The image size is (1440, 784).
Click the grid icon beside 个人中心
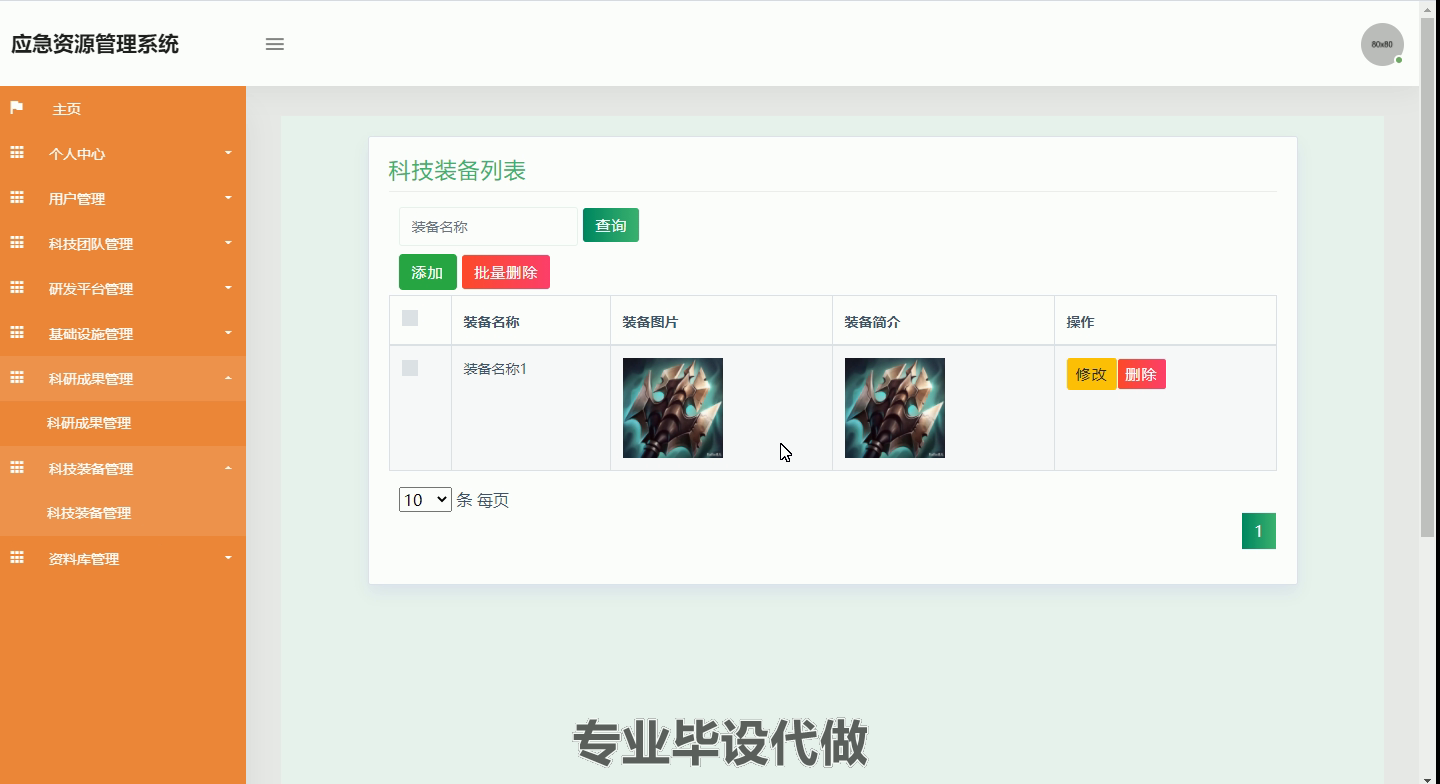(17, 153)
